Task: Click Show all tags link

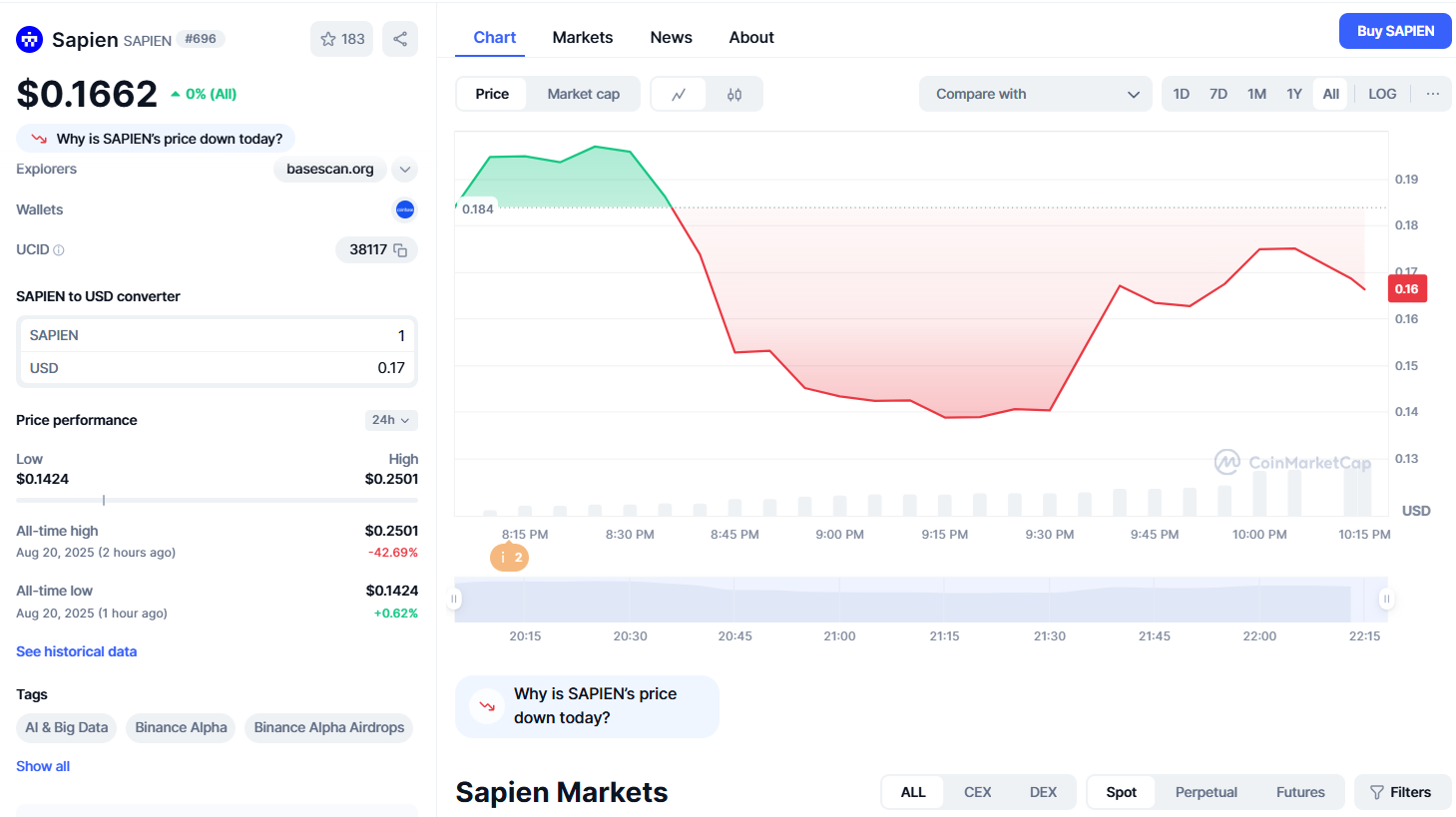Action: tap(43, 766)
